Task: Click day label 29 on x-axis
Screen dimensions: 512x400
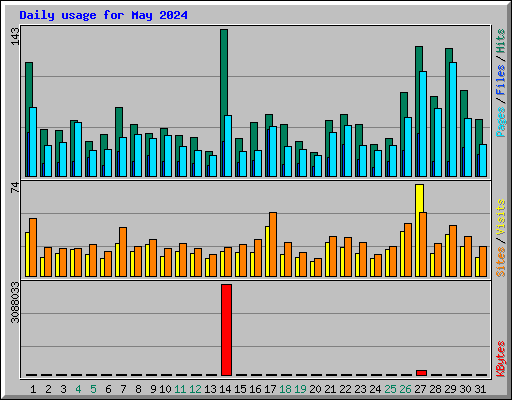Action: pos(450,389)
